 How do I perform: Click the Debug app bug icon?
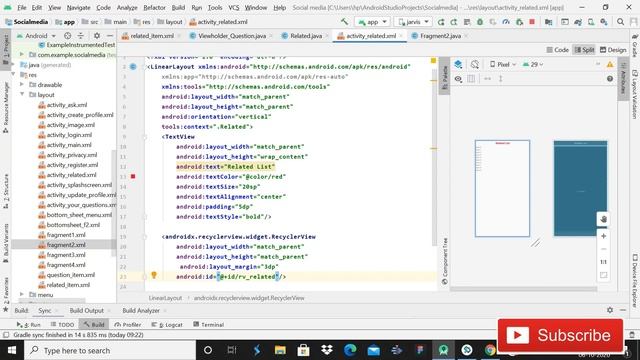[x=480, y=22]
